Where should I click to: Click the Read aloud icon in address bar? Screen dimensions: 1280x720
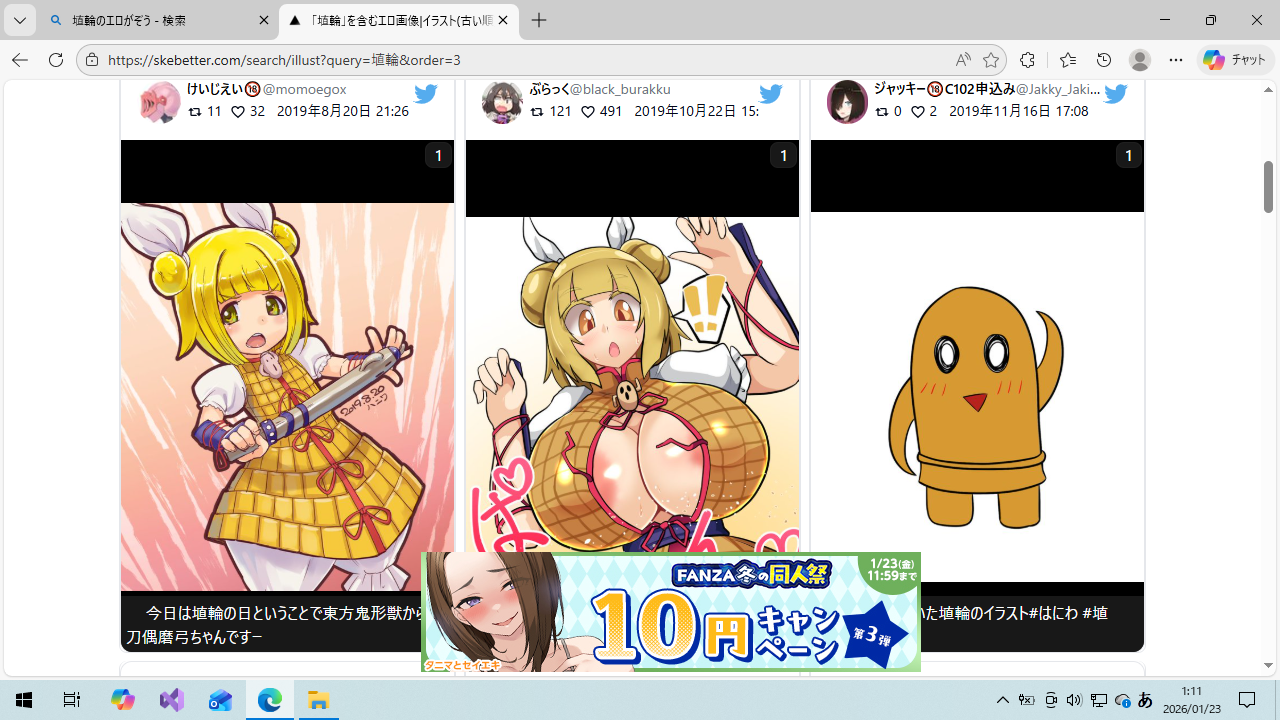point(962,60)
